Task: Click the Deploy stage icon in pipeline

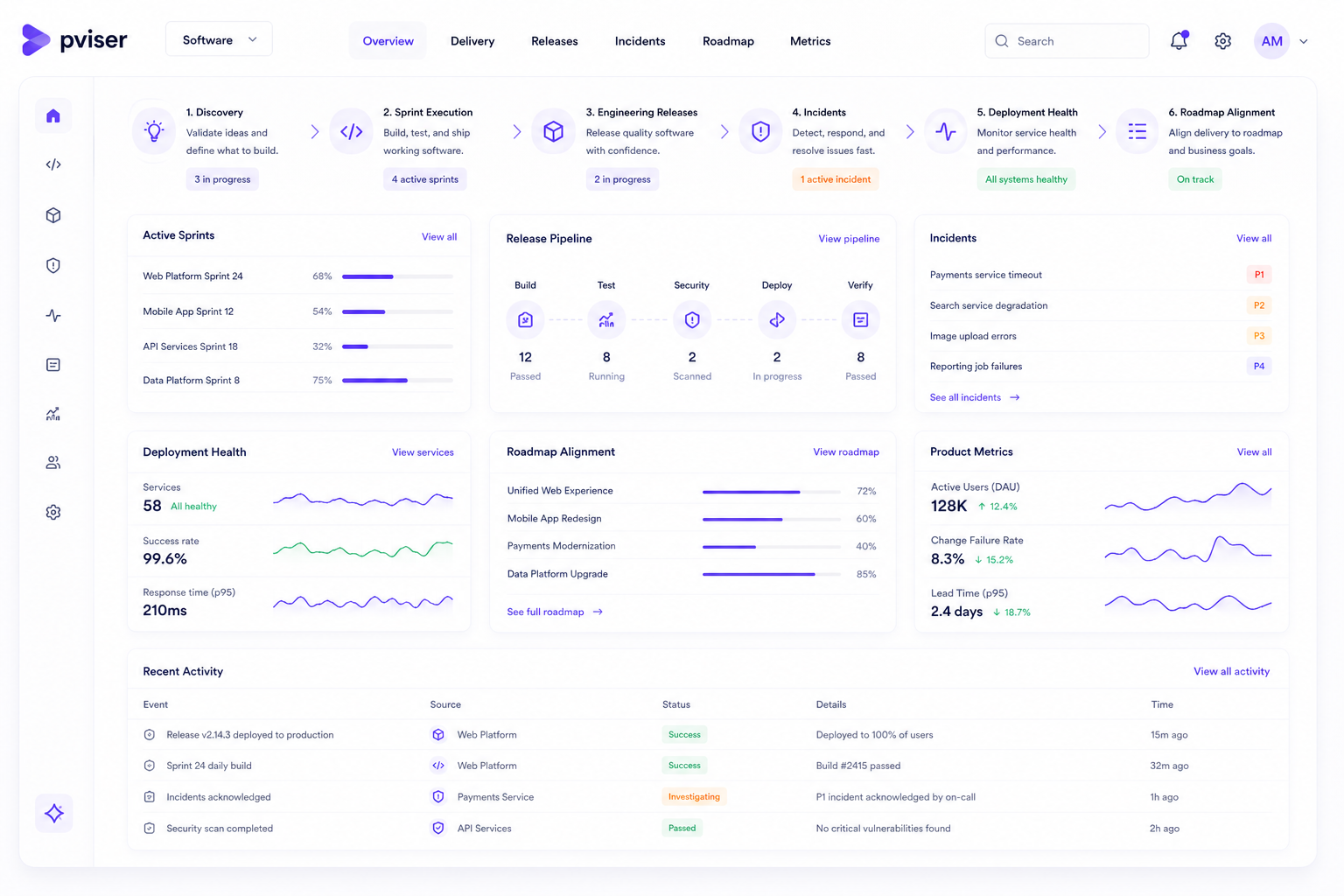Action: point(777,320)
